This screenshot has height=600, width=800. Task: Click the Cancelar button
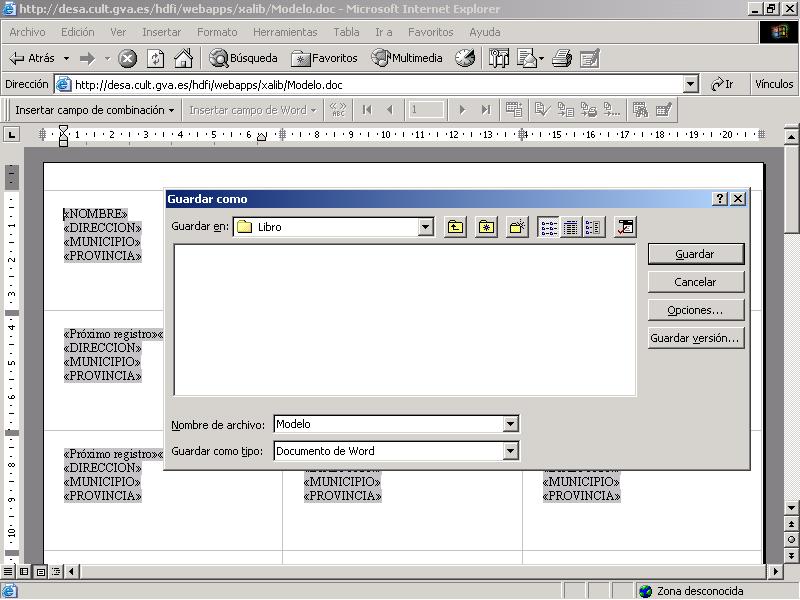click(x=695, y=282)
